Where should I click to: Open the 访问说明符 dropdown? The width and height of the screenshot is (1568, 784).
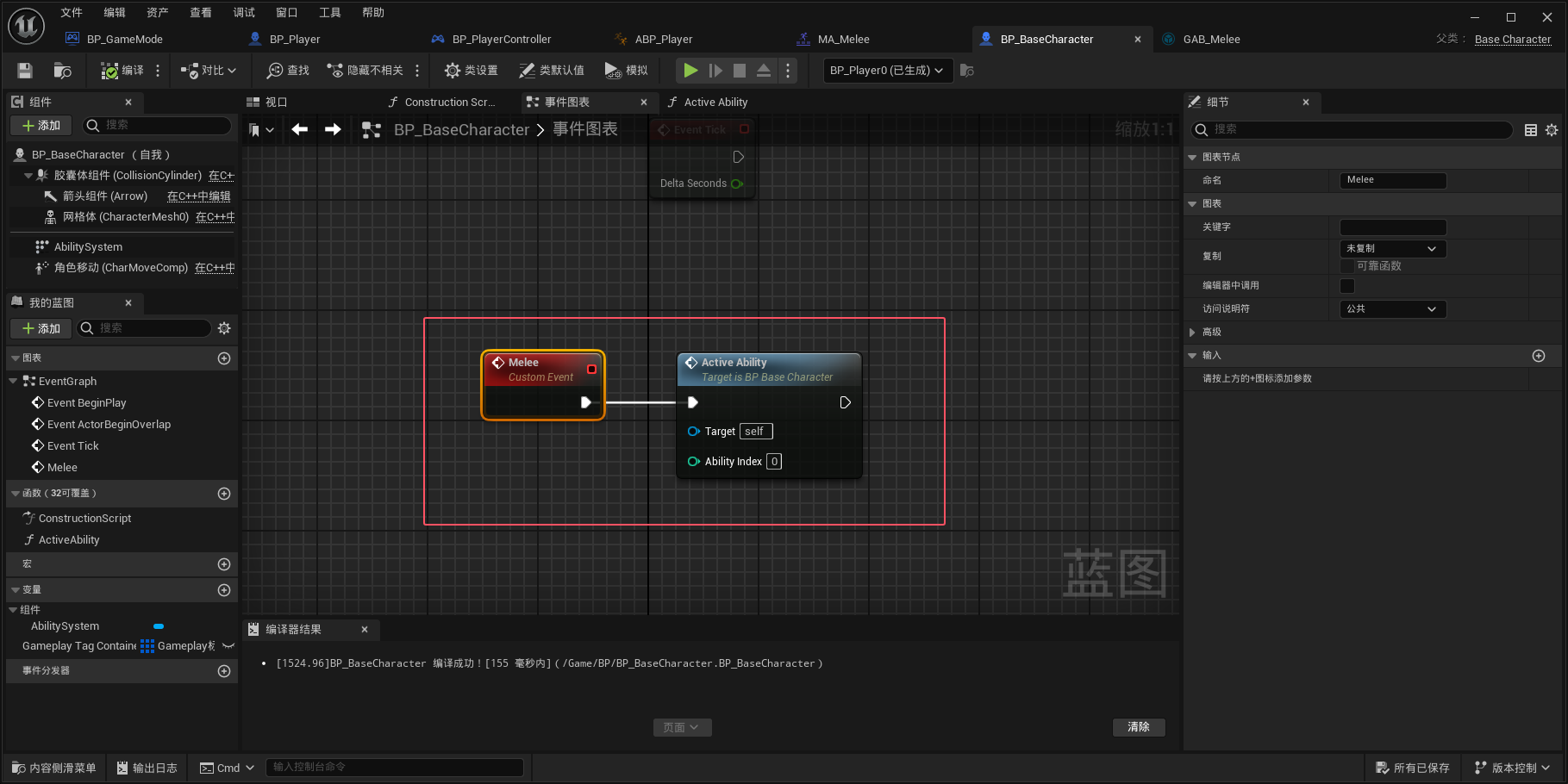(1393, 309)
